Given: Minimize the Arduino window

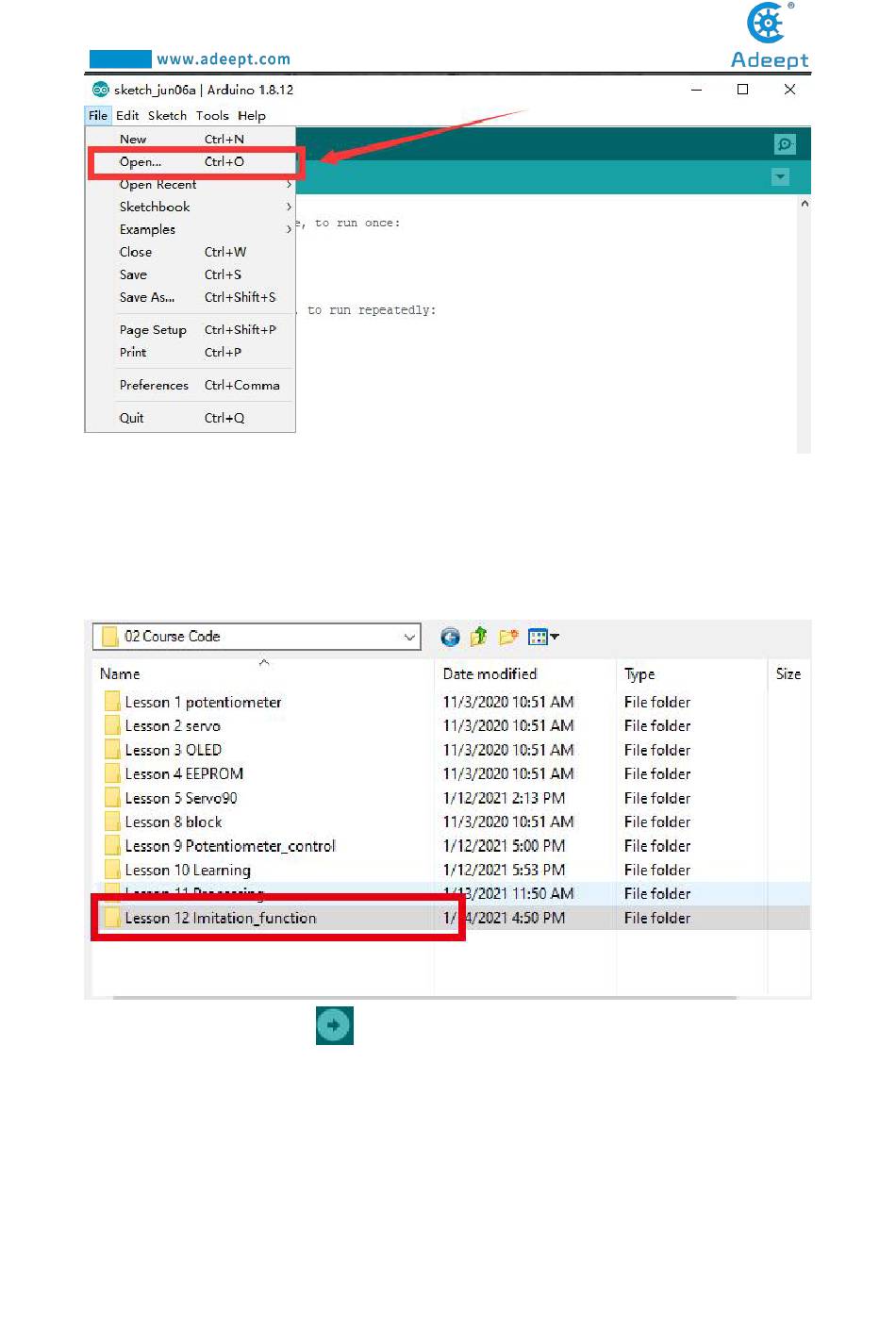Looking at the screenshot, I should (x=697, y=90).
